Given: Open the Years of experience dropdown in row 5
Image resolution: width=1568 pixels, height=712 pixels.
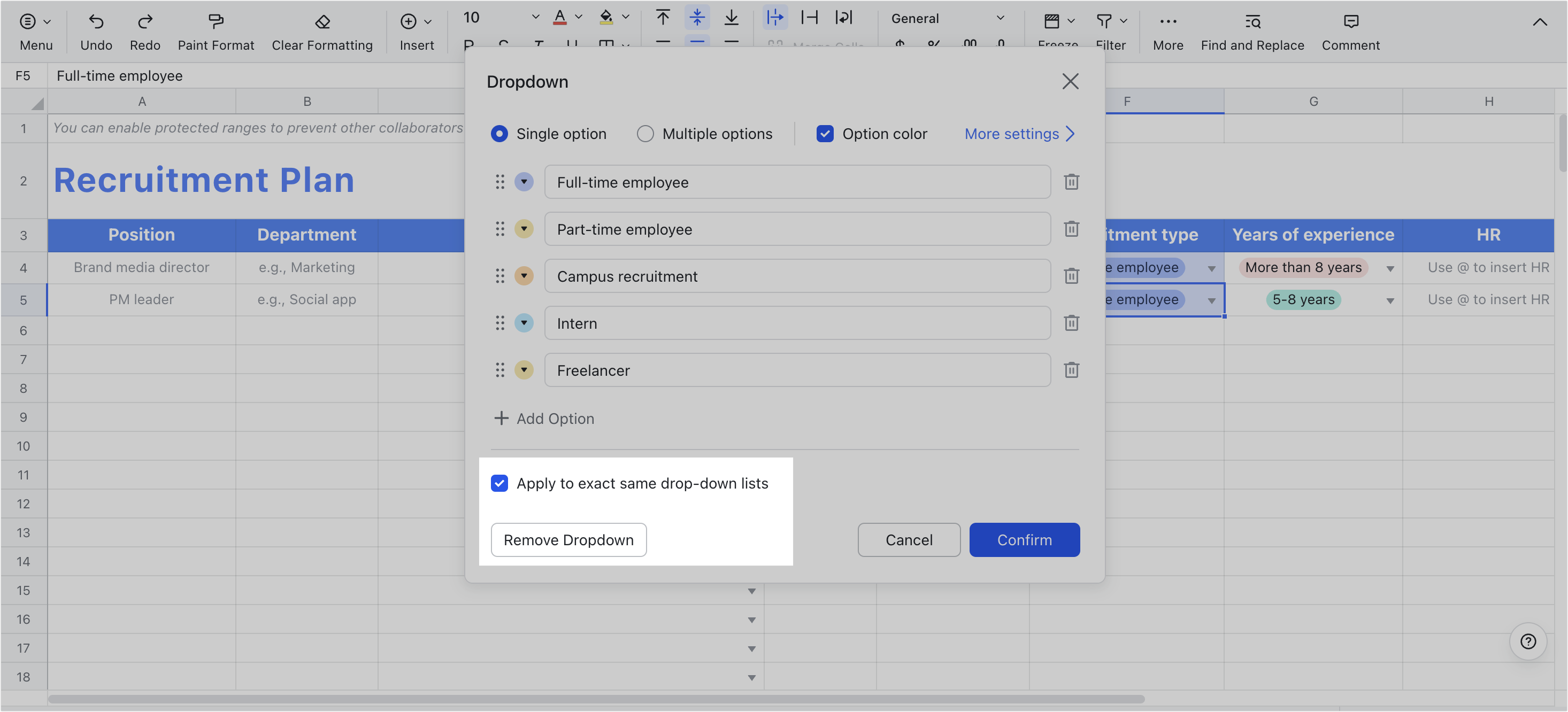Looking at the screenshot, I should click(1391, 299).
